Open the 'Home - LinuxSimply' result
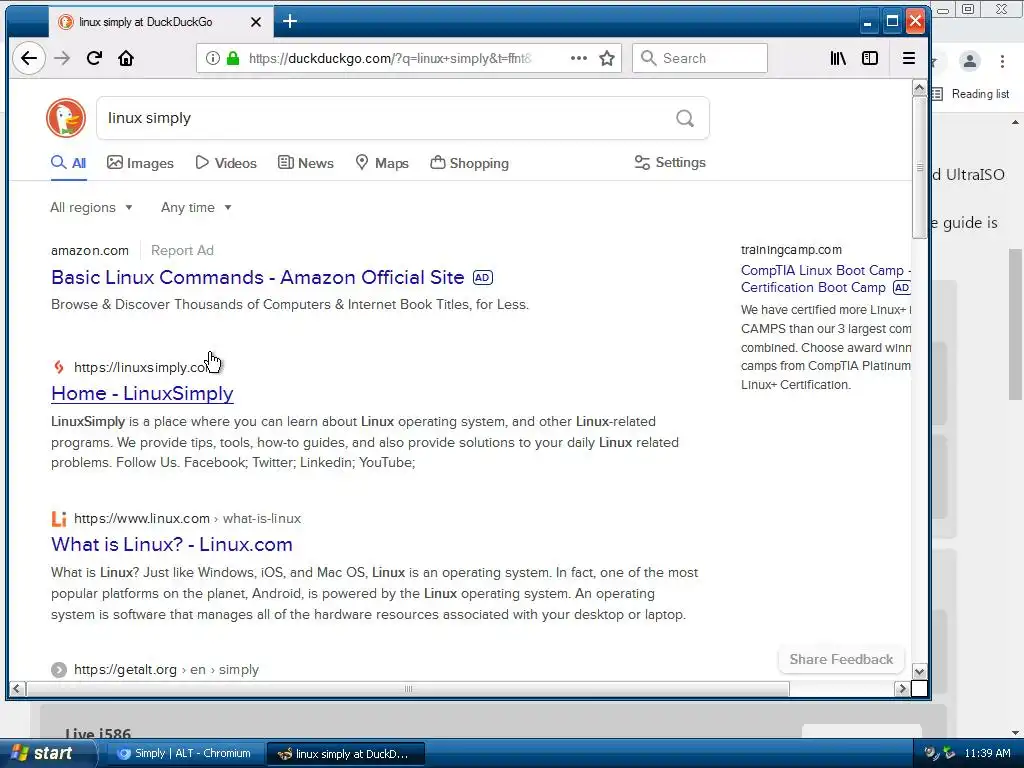Viewport: 1024px width, 768px height. point(142,393)
